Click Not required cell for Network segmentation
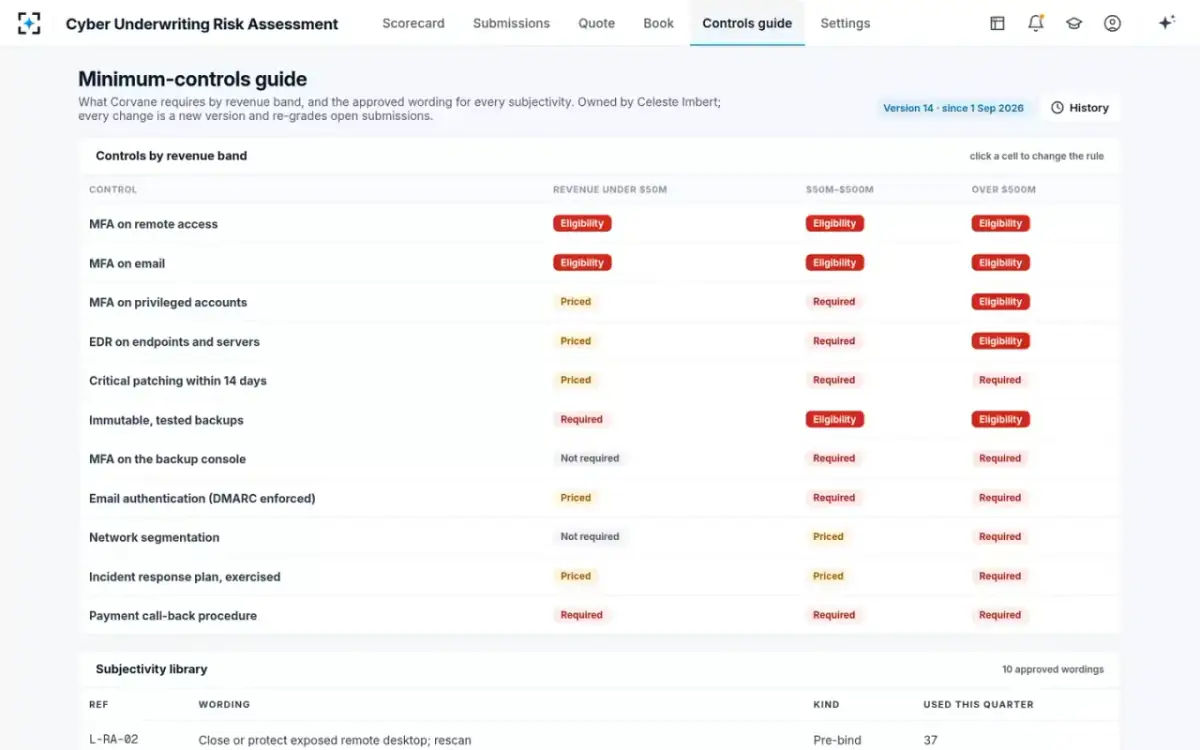The height and width of the screenshot is (750, 1200). click(590, 537)
